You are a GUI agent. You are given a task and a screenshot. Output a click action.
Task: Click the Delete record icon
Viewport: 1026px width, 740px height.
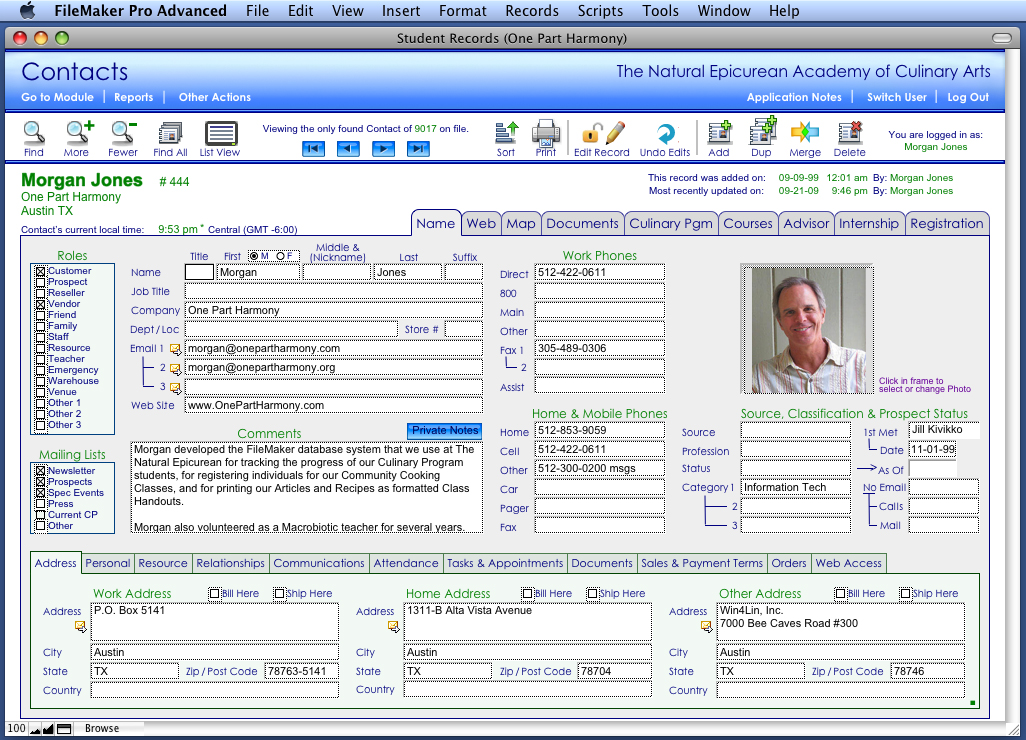849,133
